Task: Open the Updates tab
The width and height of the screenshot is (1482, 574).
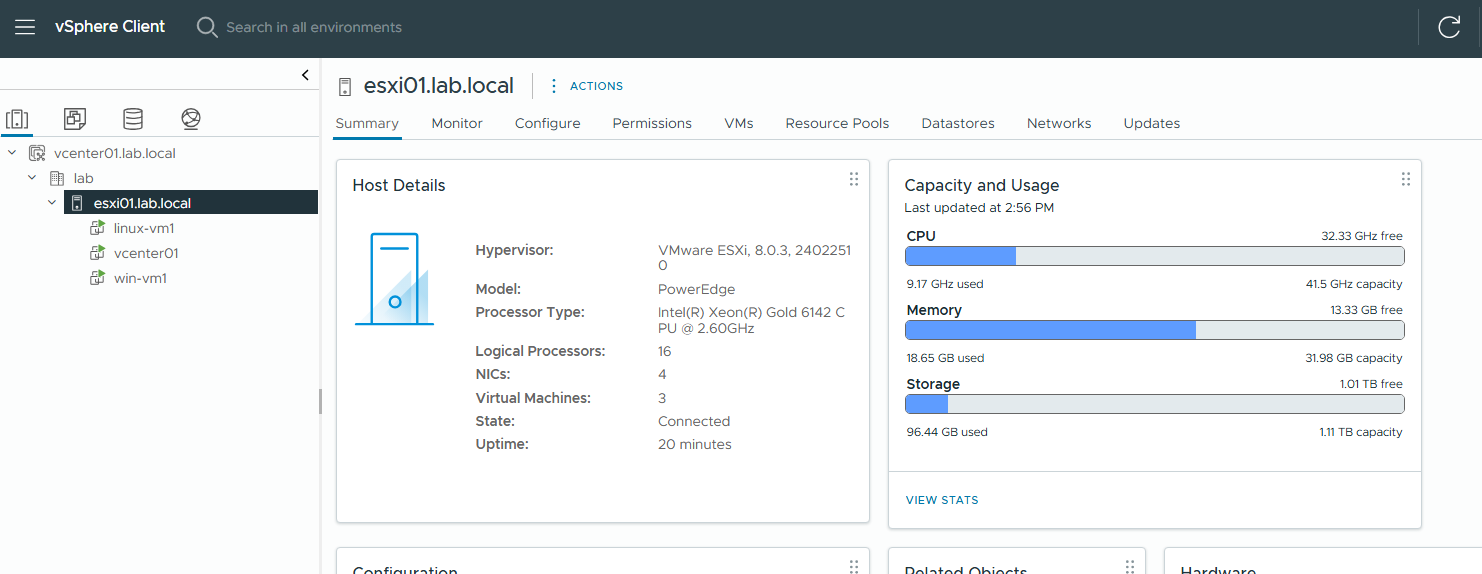Action: 1152,123
